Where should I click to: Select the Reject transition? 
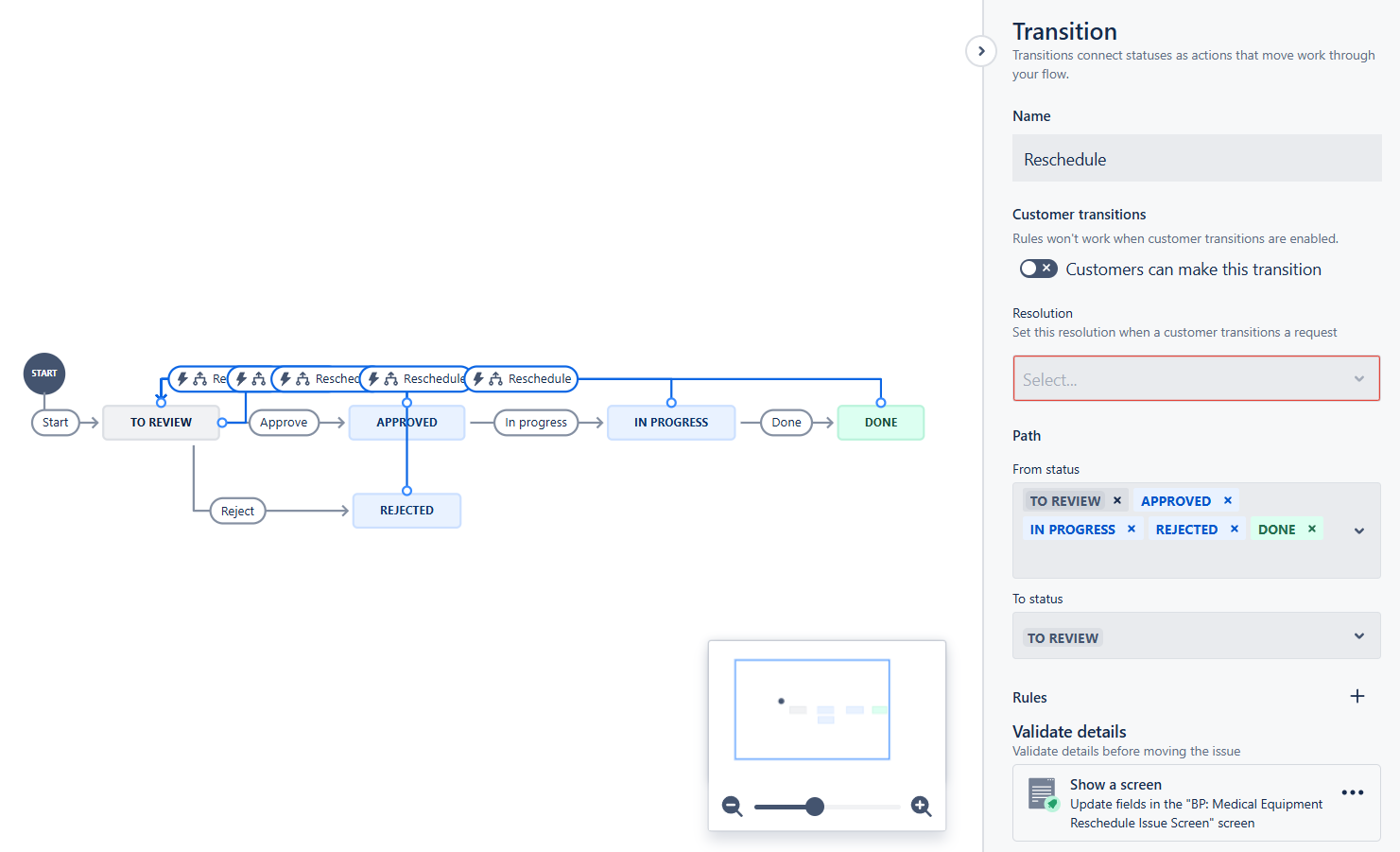(x=237, y=512)
